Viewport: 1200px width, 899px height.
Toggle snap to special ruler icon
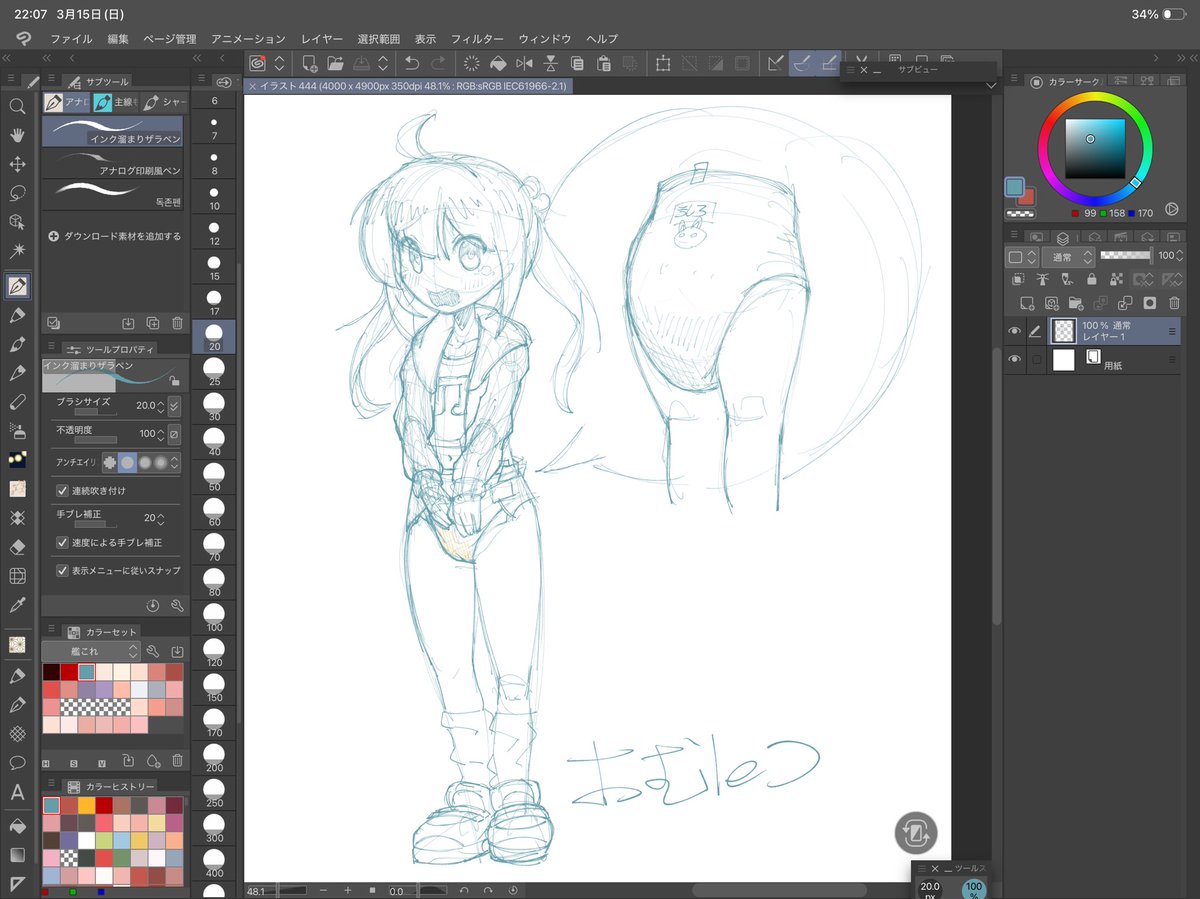click(802, 63)
